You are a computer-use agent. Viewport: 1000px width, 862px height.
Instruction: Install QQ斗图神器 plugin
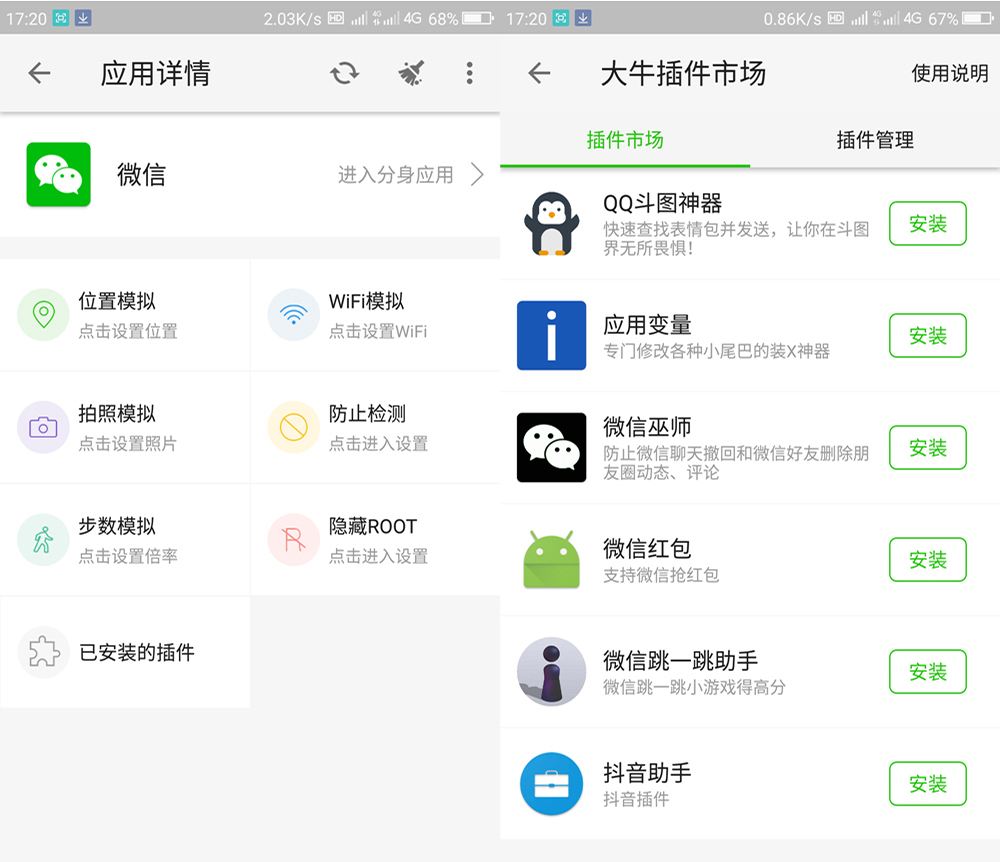pyautogui.click(x=928, y=224)
